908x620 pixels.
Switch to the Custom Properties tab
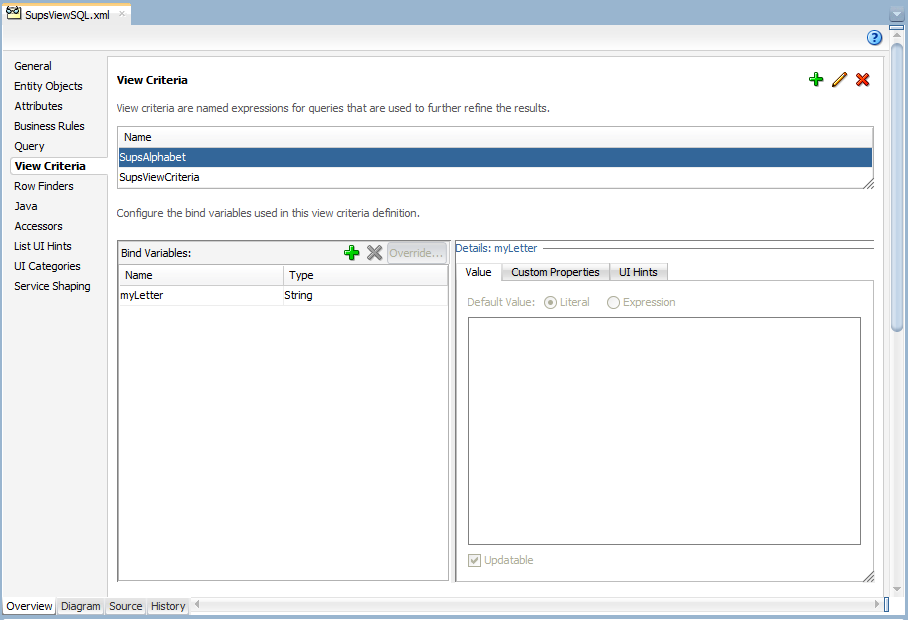point(555,272)
